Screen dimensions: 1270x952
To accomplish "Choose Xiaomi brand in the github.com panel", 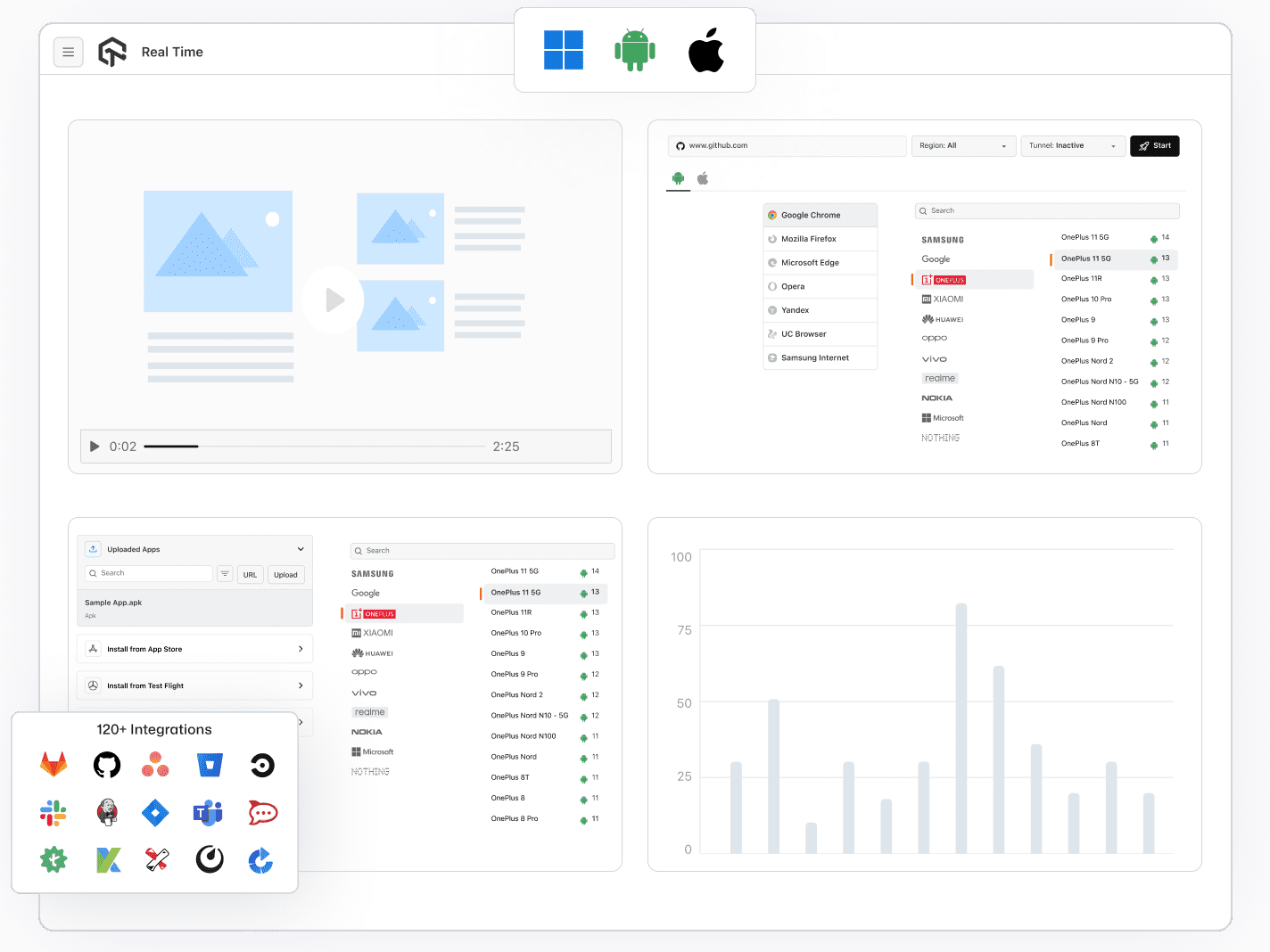I will pos(943,300).
